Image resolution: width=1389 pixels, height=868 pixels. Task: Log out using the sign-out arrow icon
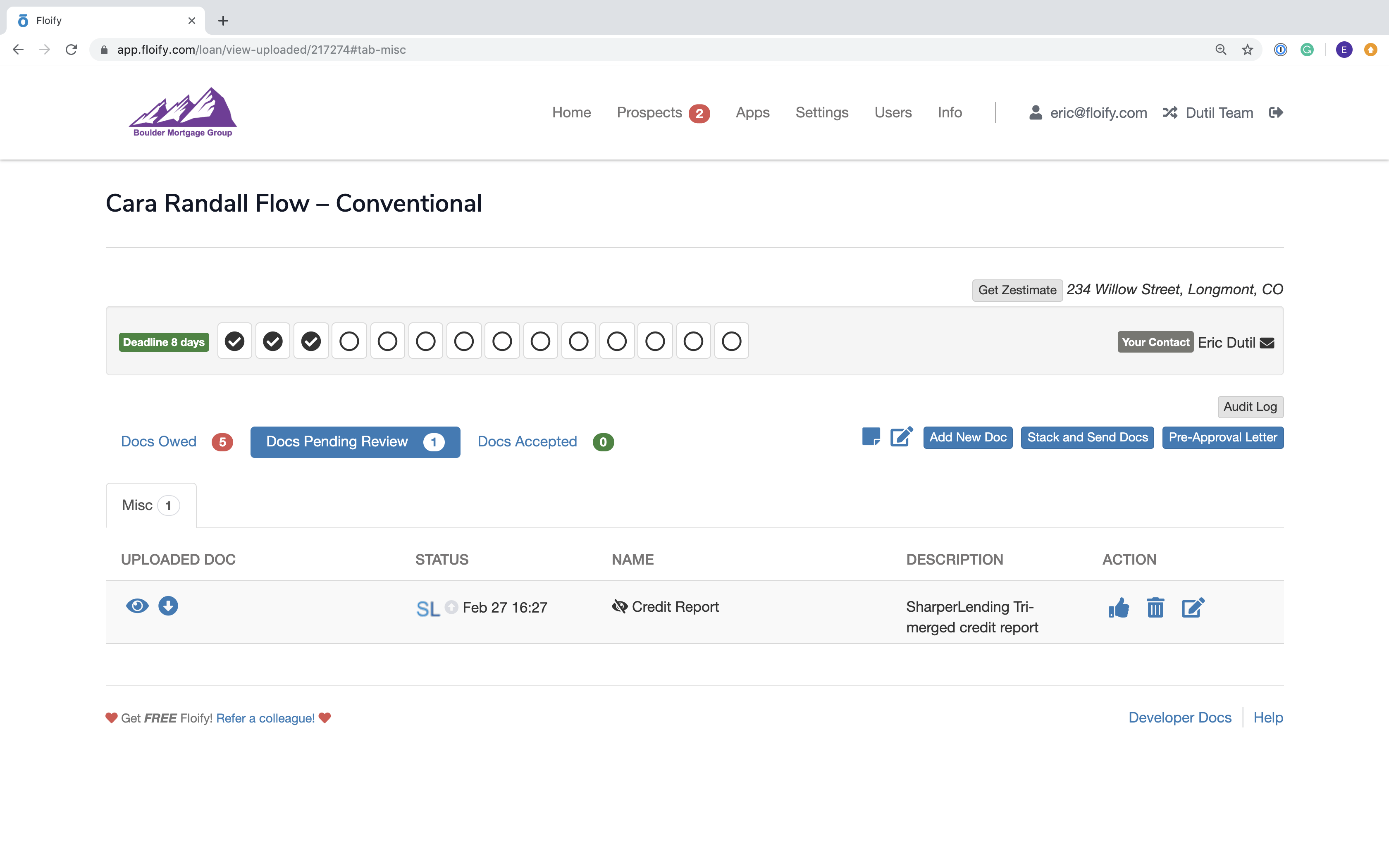pos(1276,112)
